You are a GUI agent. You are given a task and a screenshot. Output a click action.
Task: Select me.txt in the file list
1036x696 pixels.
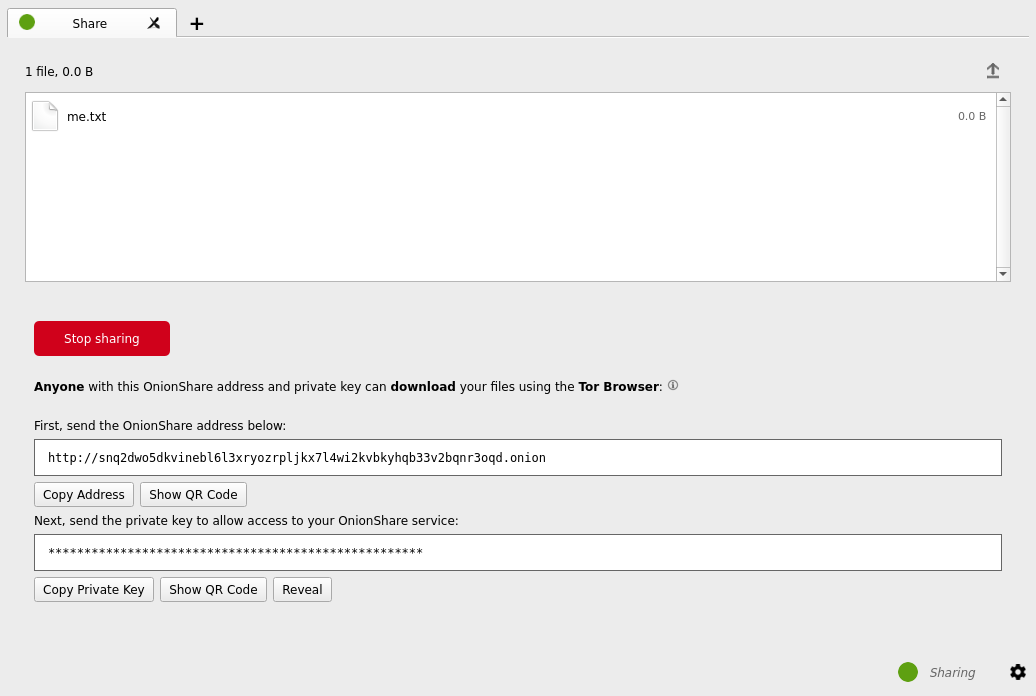(87, 116)
